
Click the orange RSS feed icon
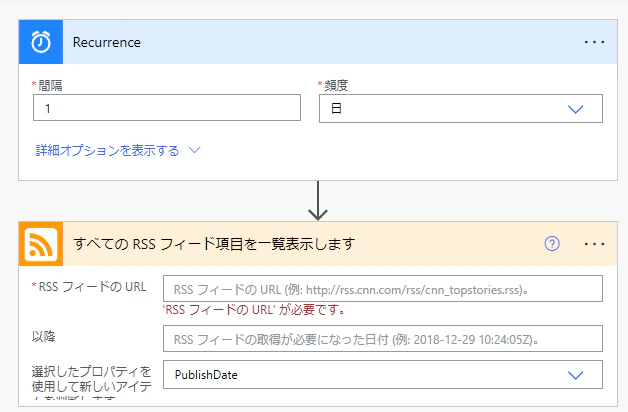tap(41, 244)
